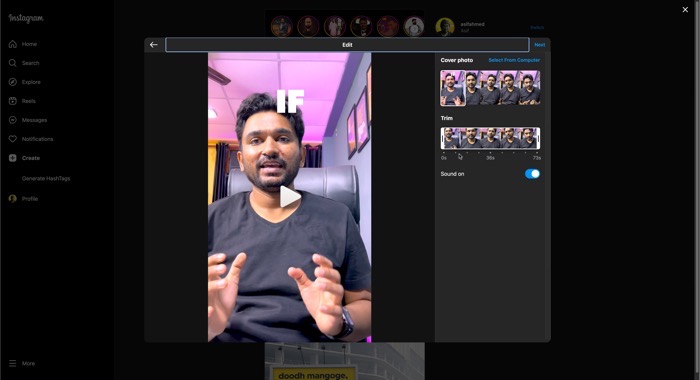Screen dimensions: 700x380
Task: Open the Explore compass icon
Action: click(x=12, y=82)
